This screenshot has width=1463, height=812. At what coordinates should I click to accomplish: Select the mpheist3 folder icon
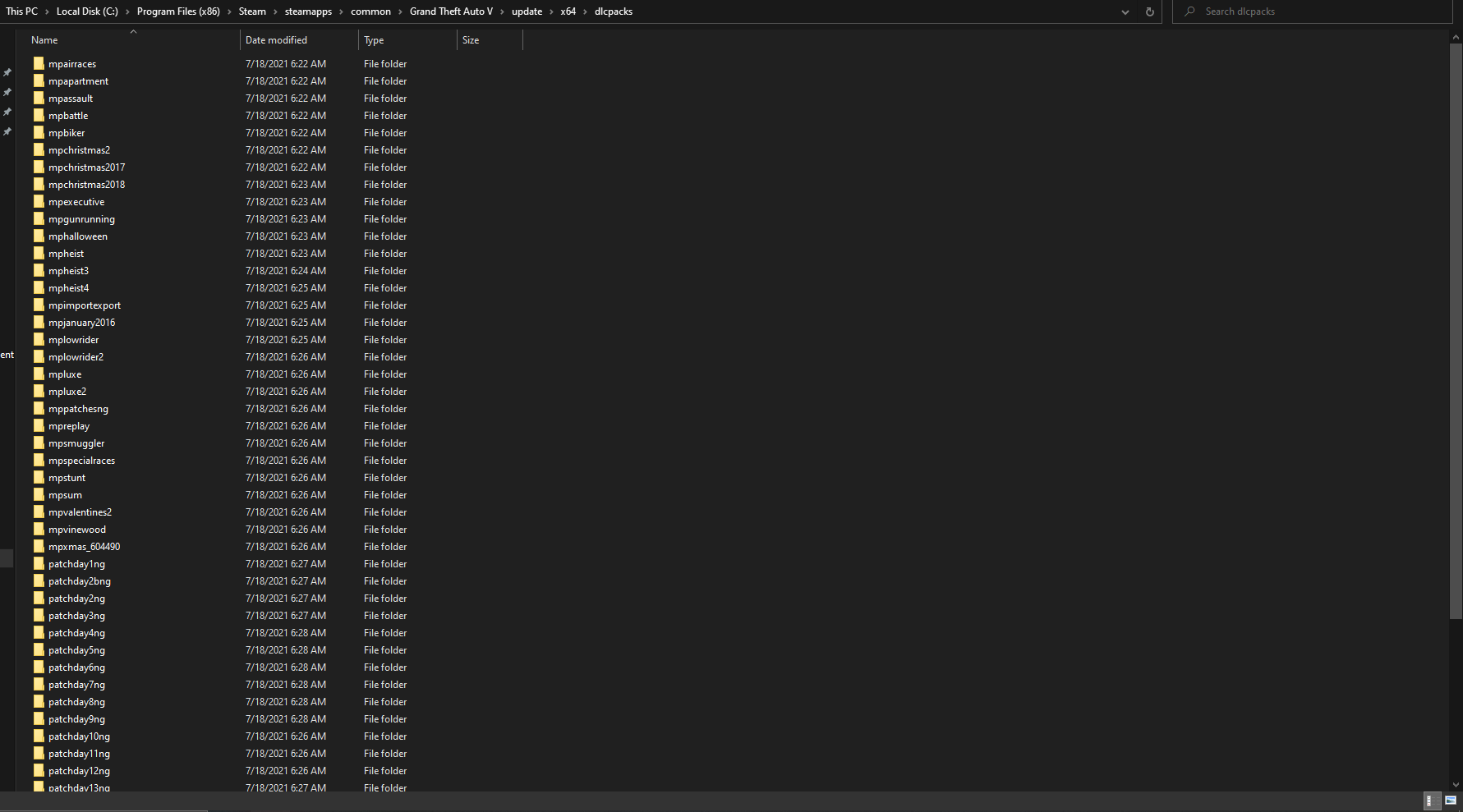39,270
